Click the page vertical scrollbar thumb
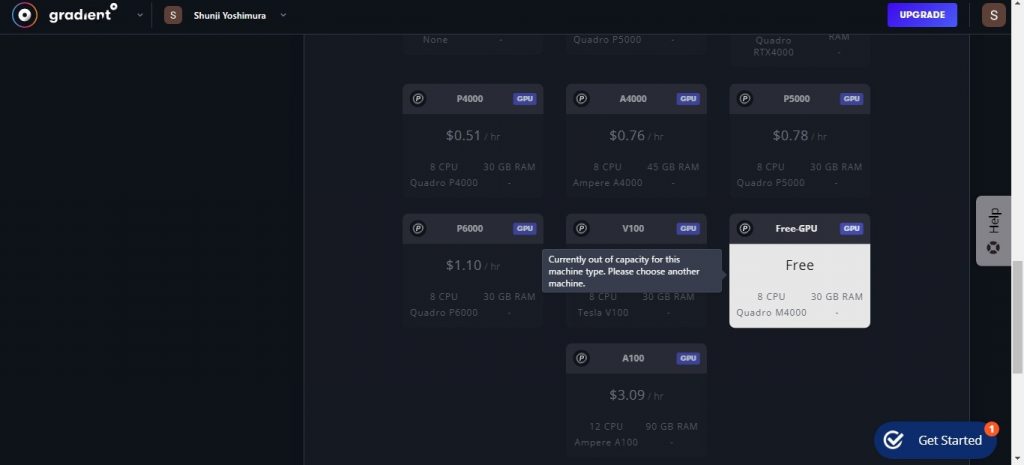The height and width of the screenshot is (465, 1024). pos(1017,316)
